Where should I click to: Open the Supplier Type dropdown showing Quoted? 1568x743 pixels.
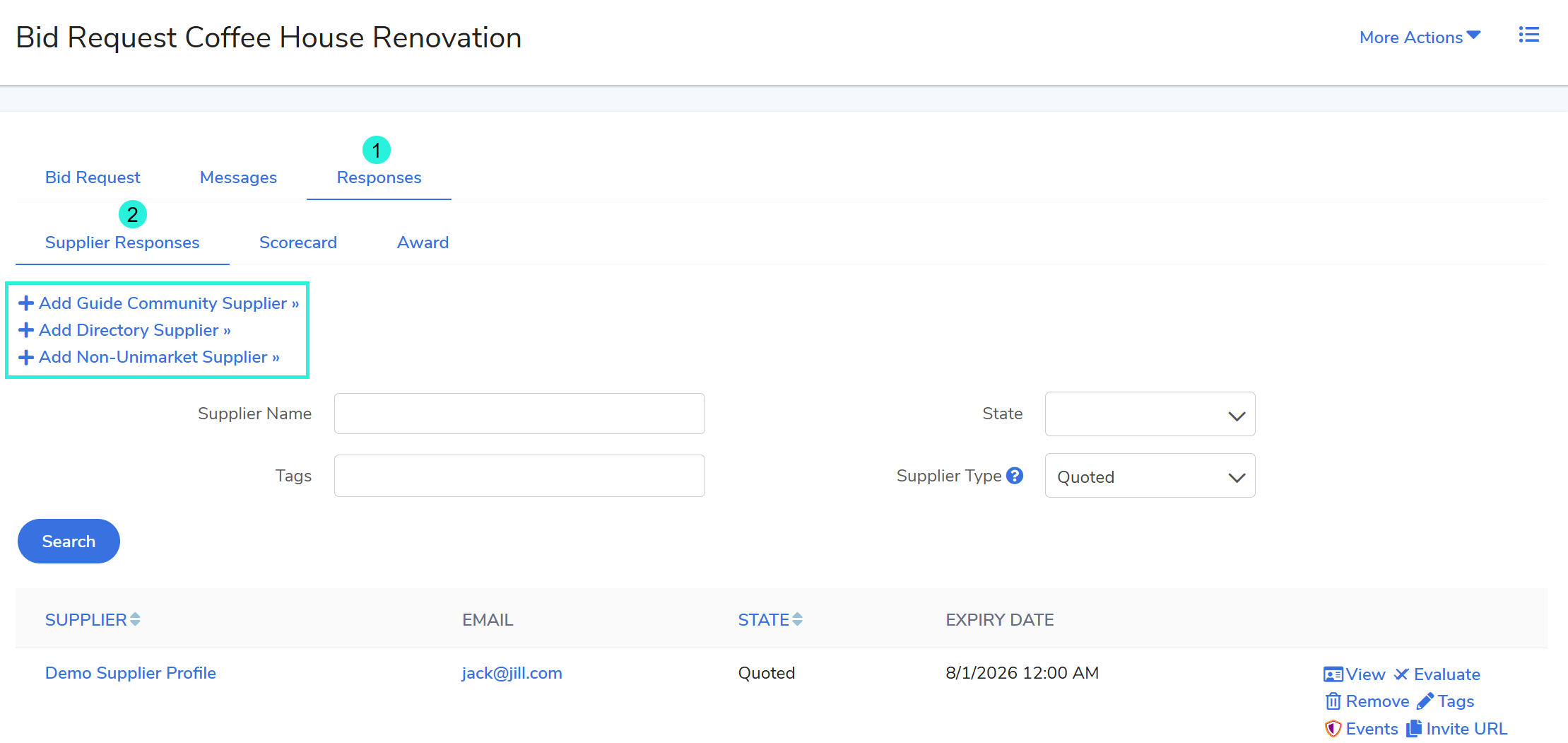coord(1150,476)
